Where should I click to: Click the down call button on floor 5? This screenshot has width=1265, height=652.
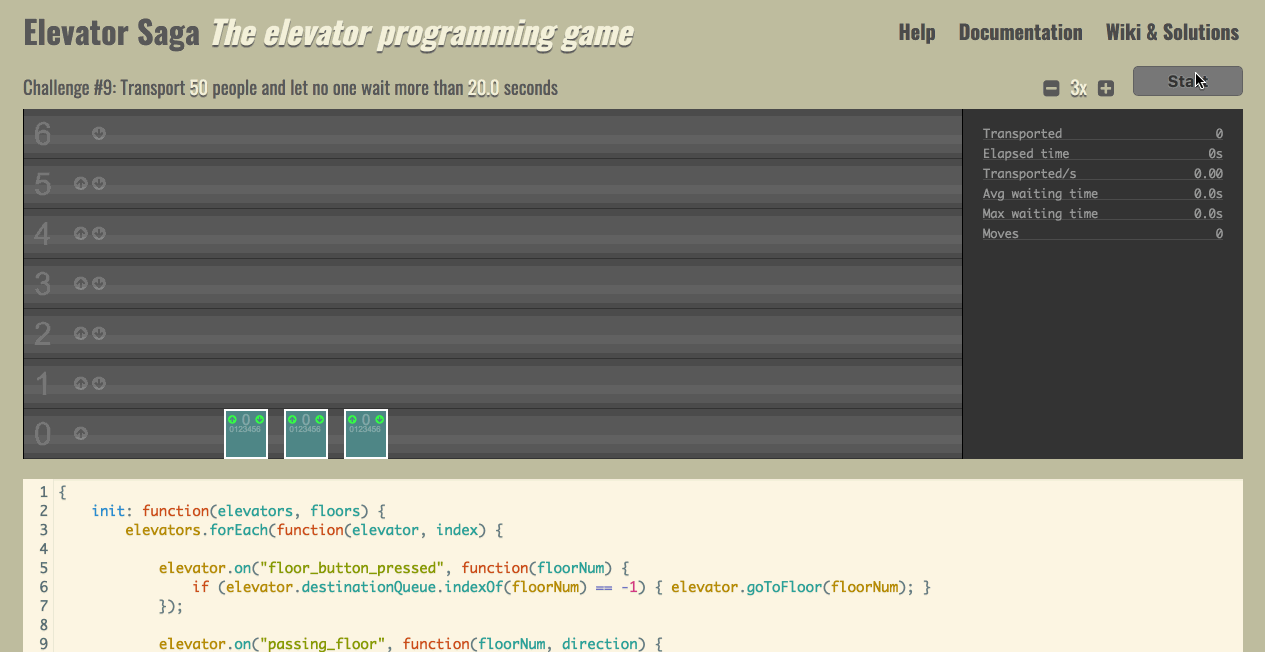click(99, 183)
